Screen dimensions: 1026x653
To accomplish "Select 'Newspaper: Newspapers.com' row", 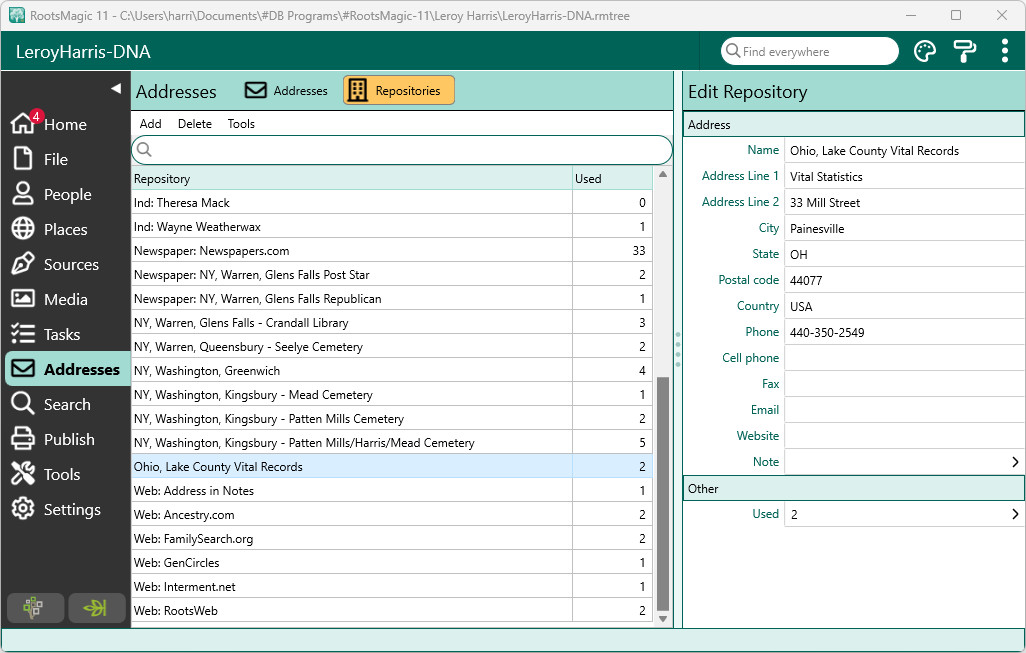I will 391,251.
